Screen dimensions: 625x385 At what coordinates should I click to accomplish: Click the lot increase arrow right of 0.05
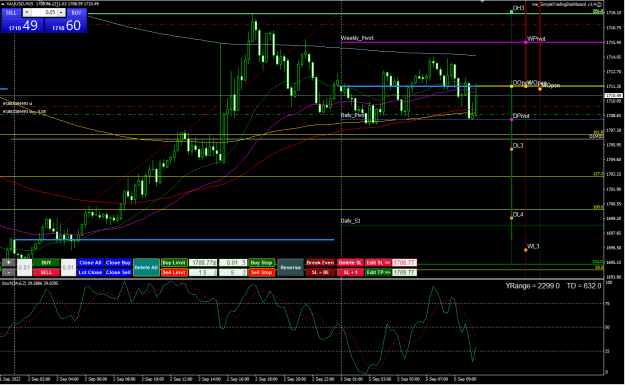(61, 13)
